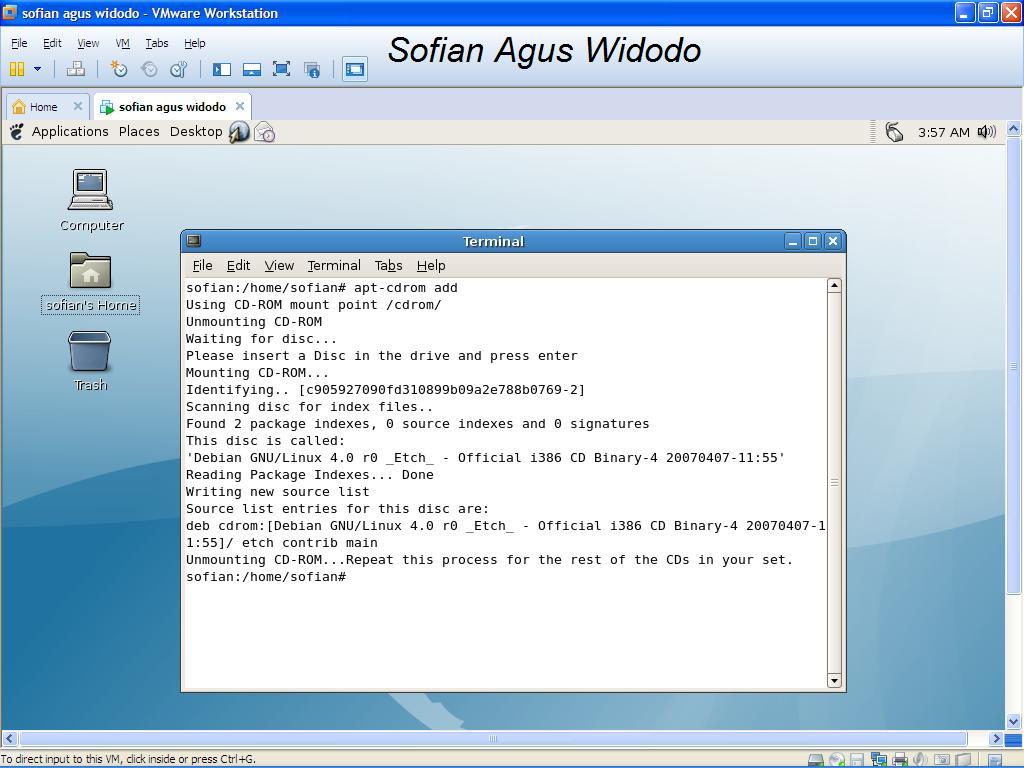Enter Unity mode icon in toolbar
This screenshot has width=1024, height=768.
pyautogui.click(x=312, y=69)
